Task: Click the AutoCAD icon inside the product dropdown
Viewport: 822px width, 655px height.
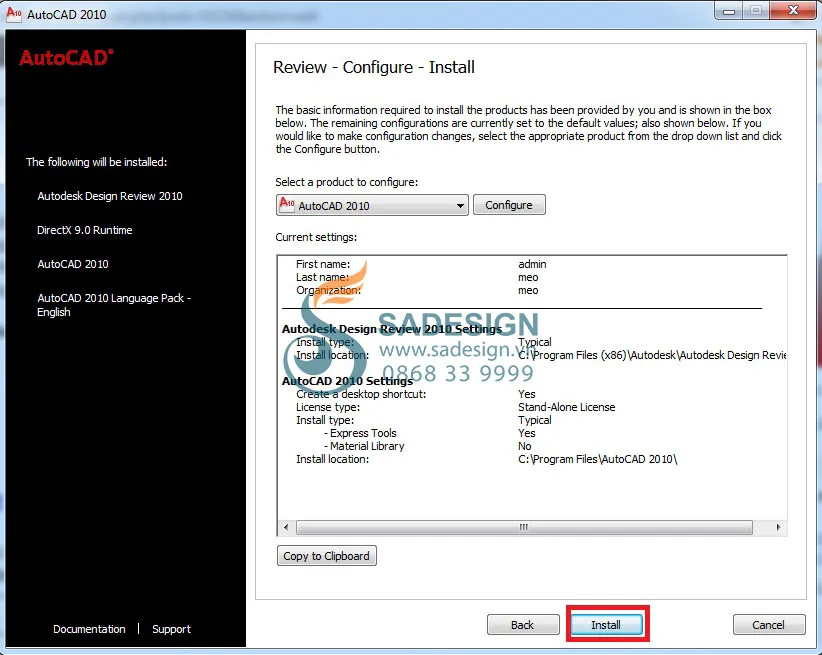Action: pyautogui.click(x=288, y=205)
